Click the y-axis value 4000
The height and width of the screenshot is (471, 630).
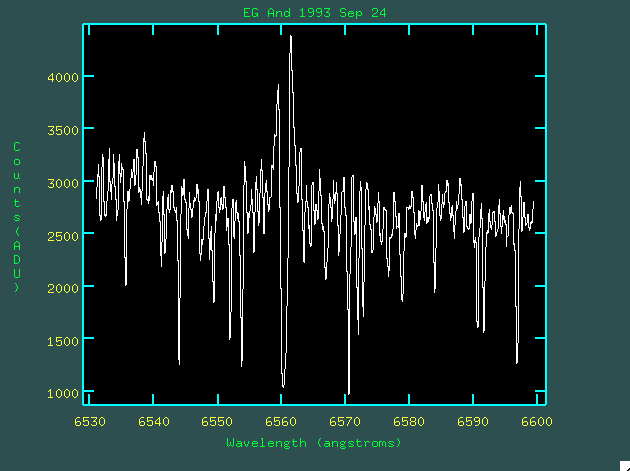[x=63, y=78]
